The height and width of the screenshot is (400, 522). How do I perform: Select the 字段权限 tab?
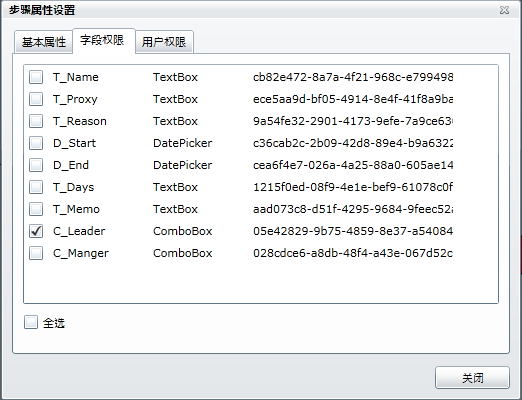pos(103,41)
